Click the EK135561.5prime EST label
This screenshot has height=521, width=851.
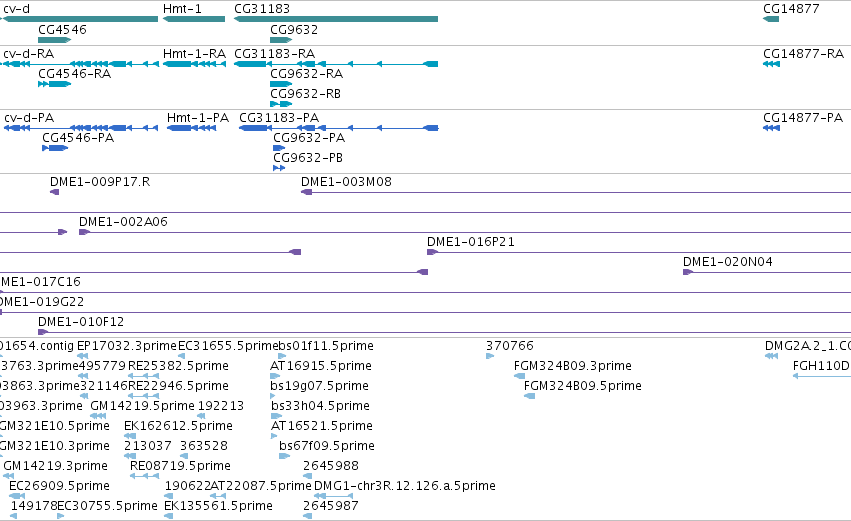[218, 506]
